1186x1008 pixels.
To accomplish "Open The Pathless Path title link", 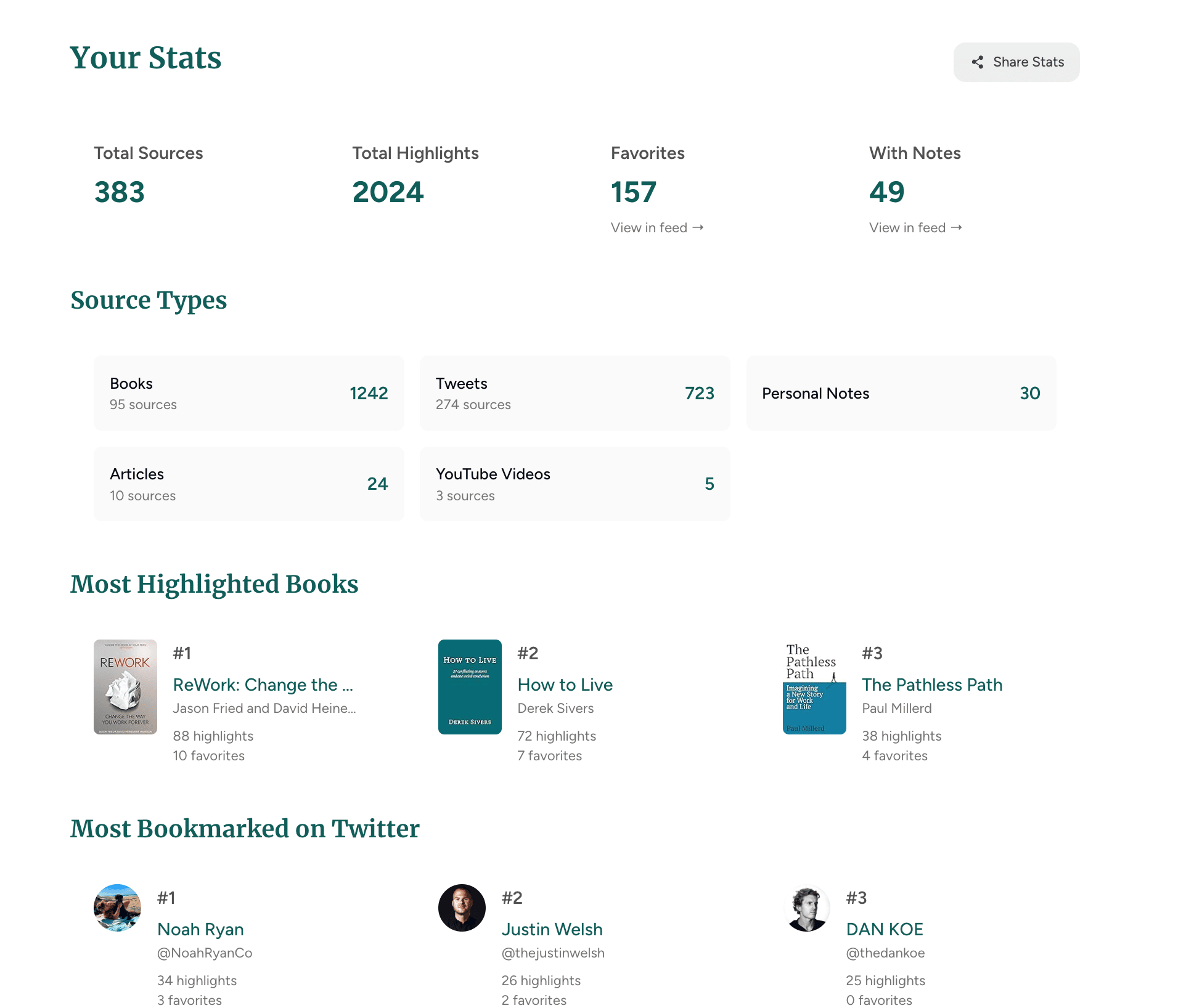I will tap(931, 685).
